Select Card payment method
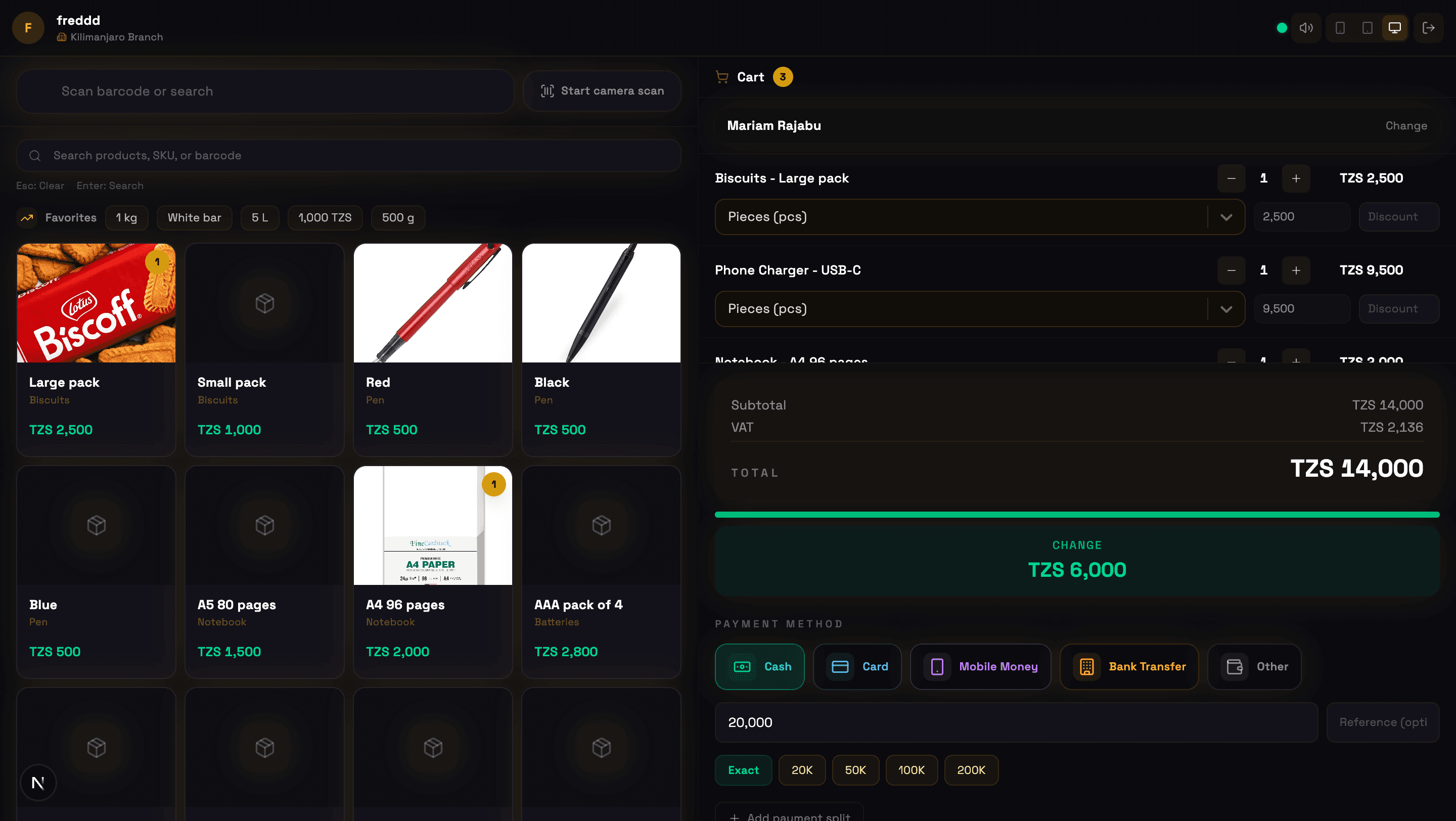Image resolution: width=1456 pixels, height=821 pixels. click(857, 667)
